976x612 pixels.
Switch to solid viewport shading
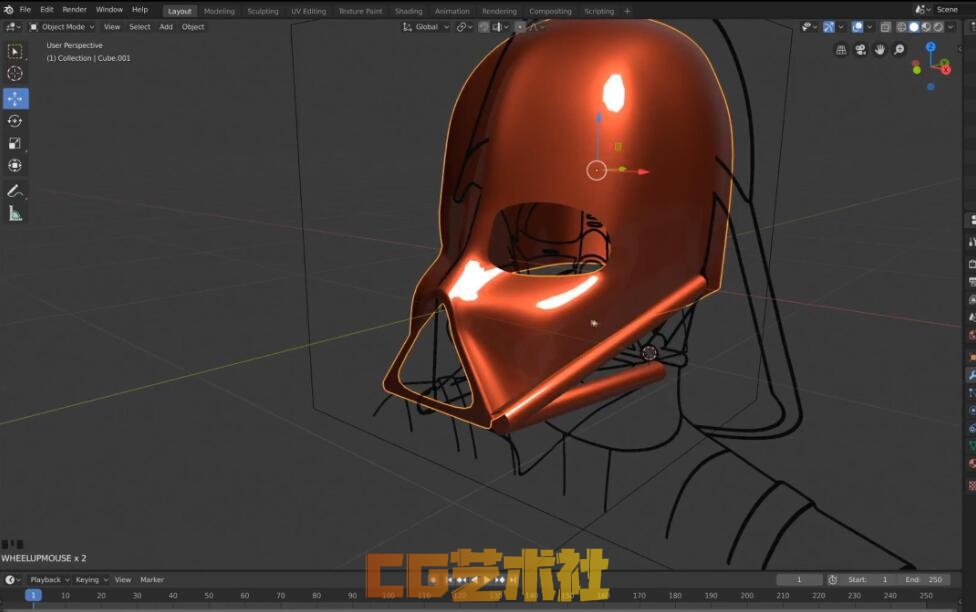[913, 27]
